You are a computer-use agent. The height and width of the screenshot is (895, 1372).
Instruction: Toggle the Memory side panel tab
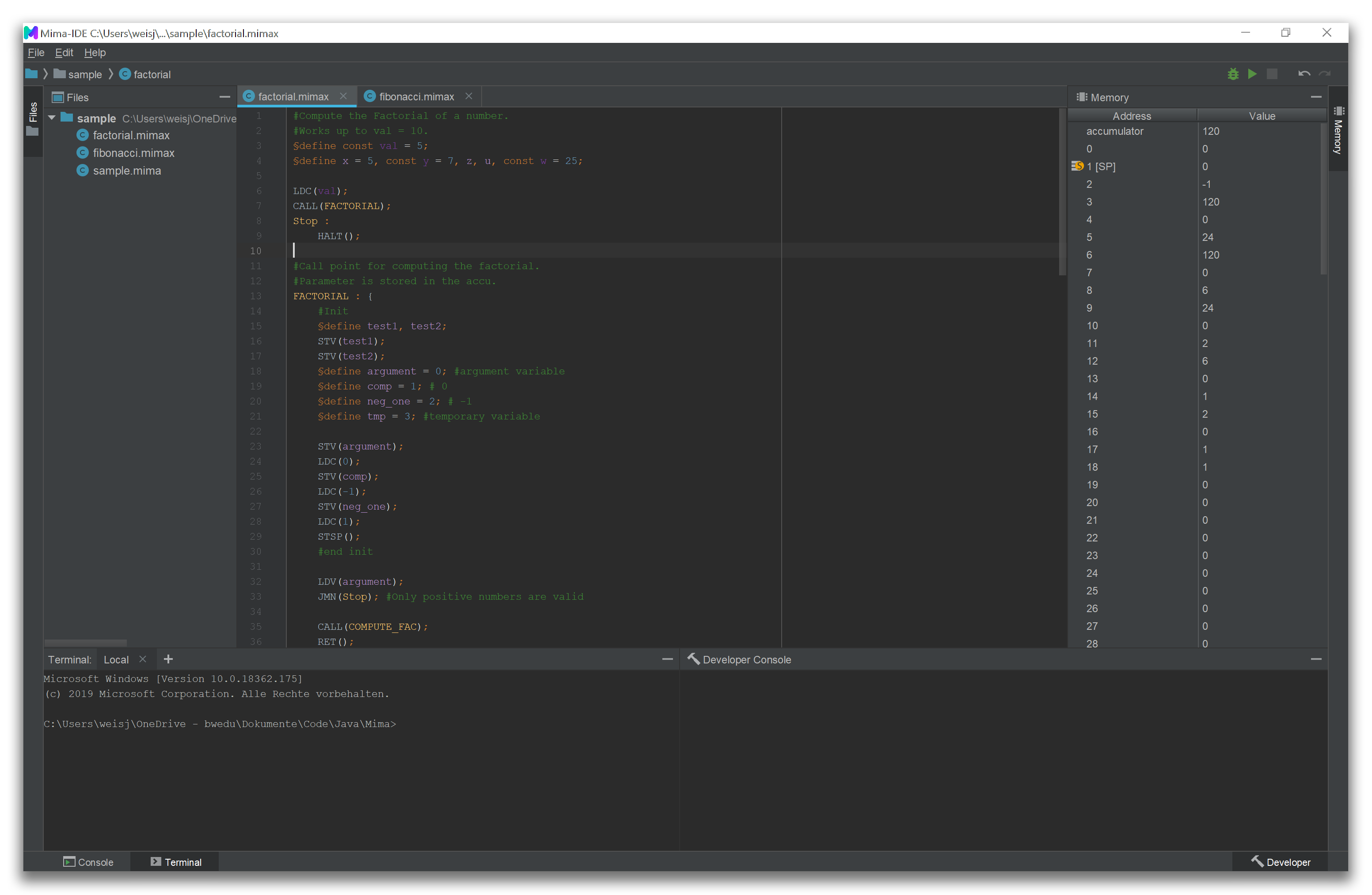point(1338,130)
